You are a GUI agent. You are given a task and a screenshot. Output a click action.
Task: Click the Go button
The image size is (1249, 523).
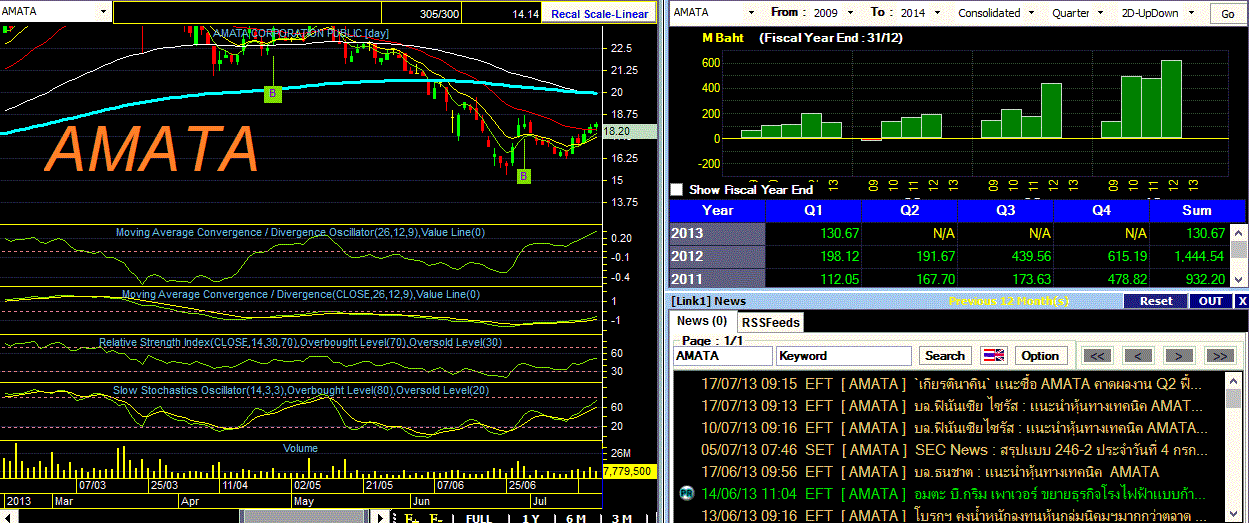1227,14
